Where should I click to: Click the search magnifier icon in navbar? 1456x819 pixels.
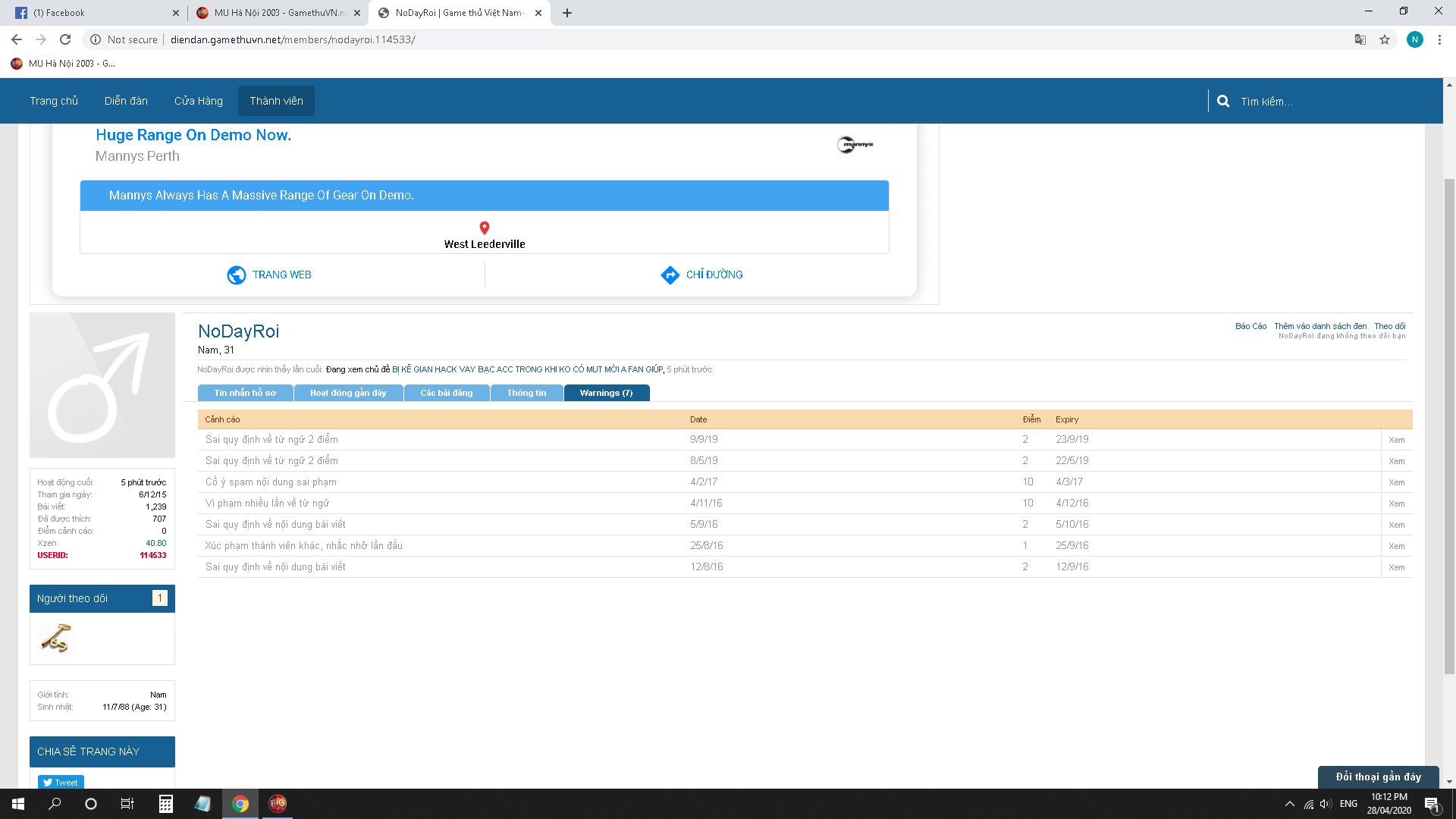pyautogui.click(x=1222, y=101)
